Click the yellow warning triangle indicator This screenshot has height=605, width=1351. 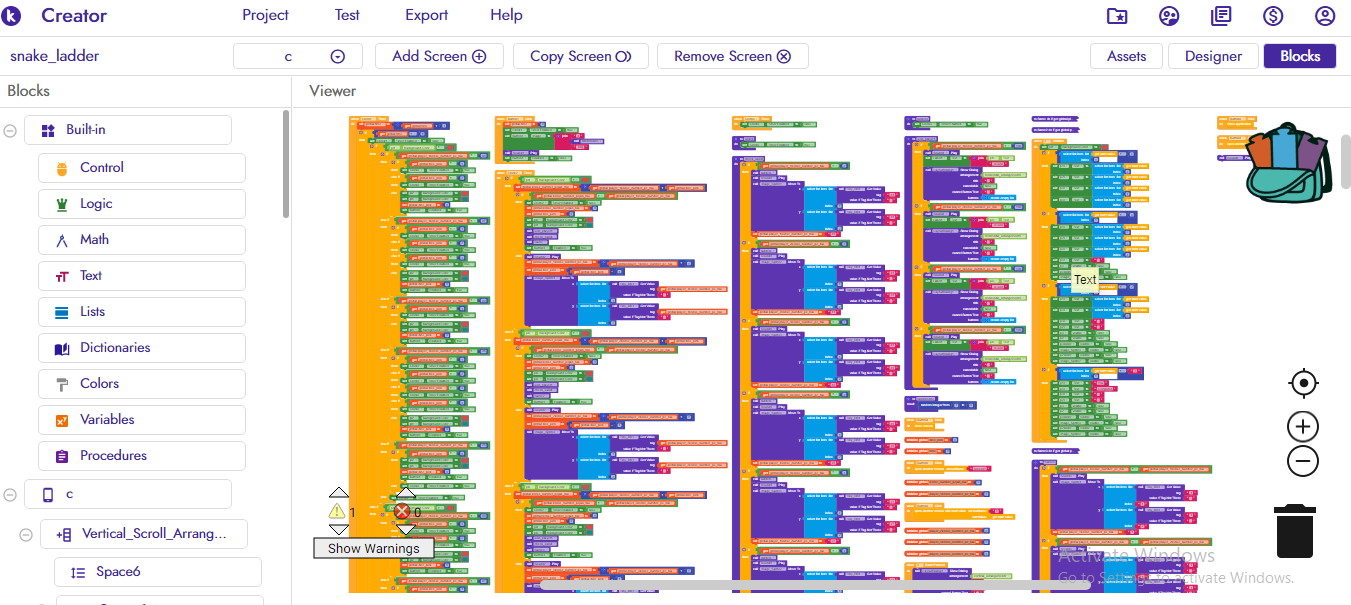[338, 511]
